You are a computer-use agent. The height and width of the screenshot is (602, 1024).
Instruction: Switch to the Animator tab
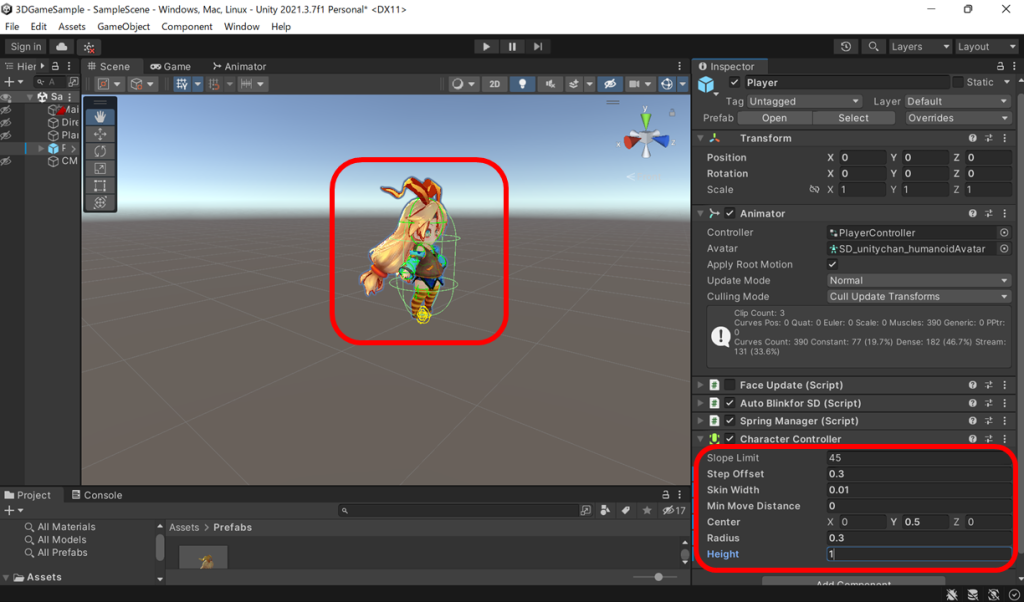pos(239,67)
